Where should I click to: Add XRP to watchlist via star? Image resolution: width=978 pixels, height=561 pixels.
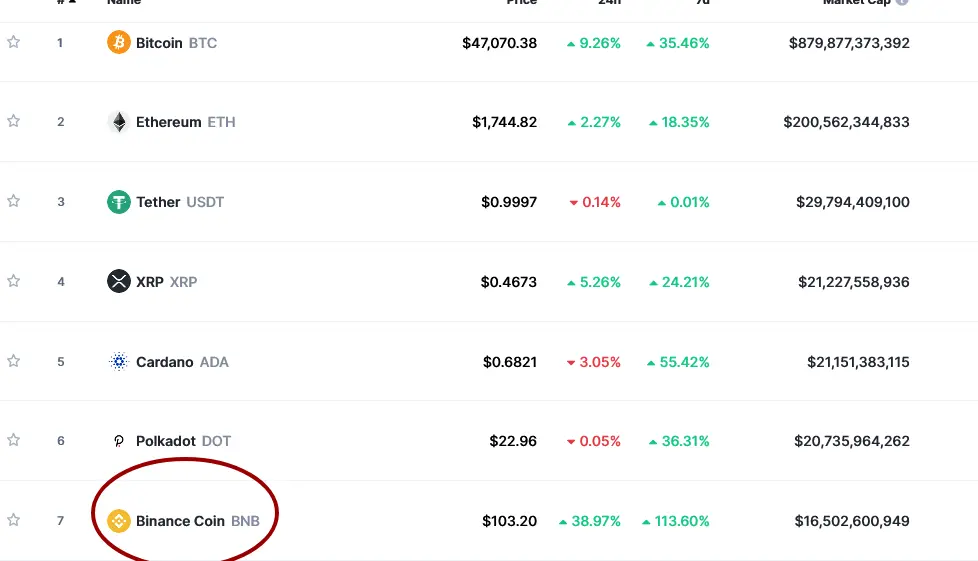pyautogui.click(x=13, y=280)
